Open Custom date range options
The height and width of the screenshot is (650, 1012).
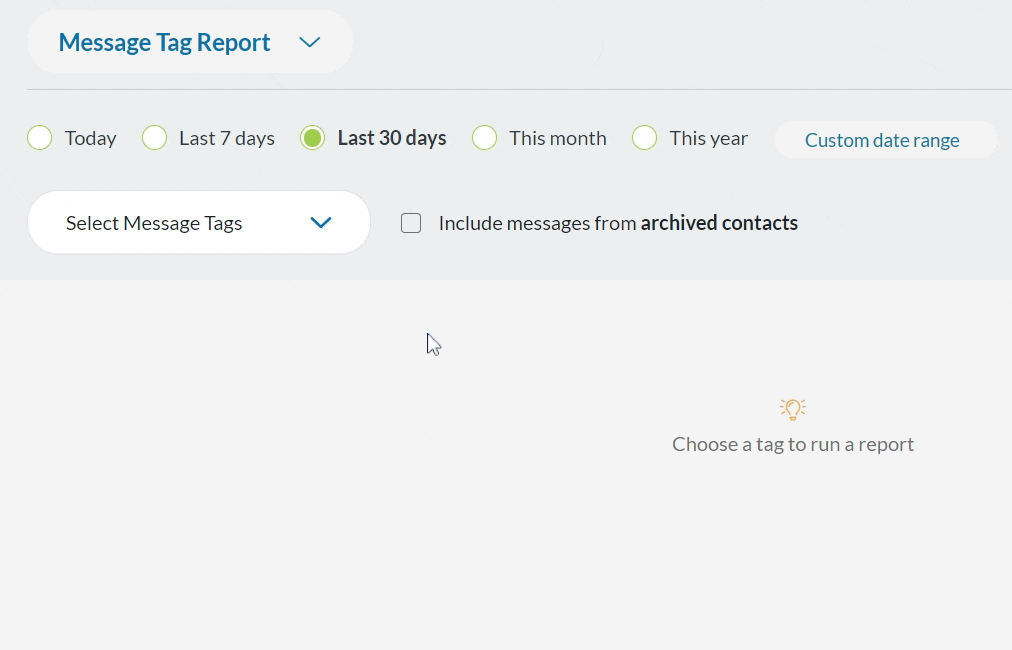pos(885,139)
